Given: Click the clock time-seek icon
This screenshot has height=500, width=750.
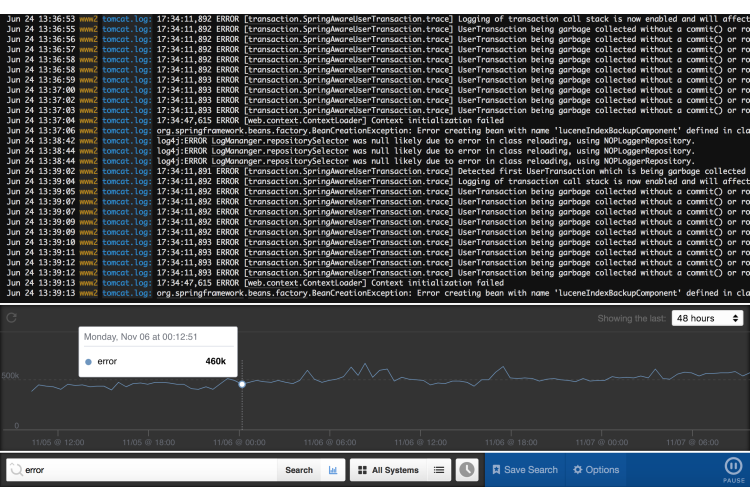Looking at the screenshot, I should coord(467,470).
